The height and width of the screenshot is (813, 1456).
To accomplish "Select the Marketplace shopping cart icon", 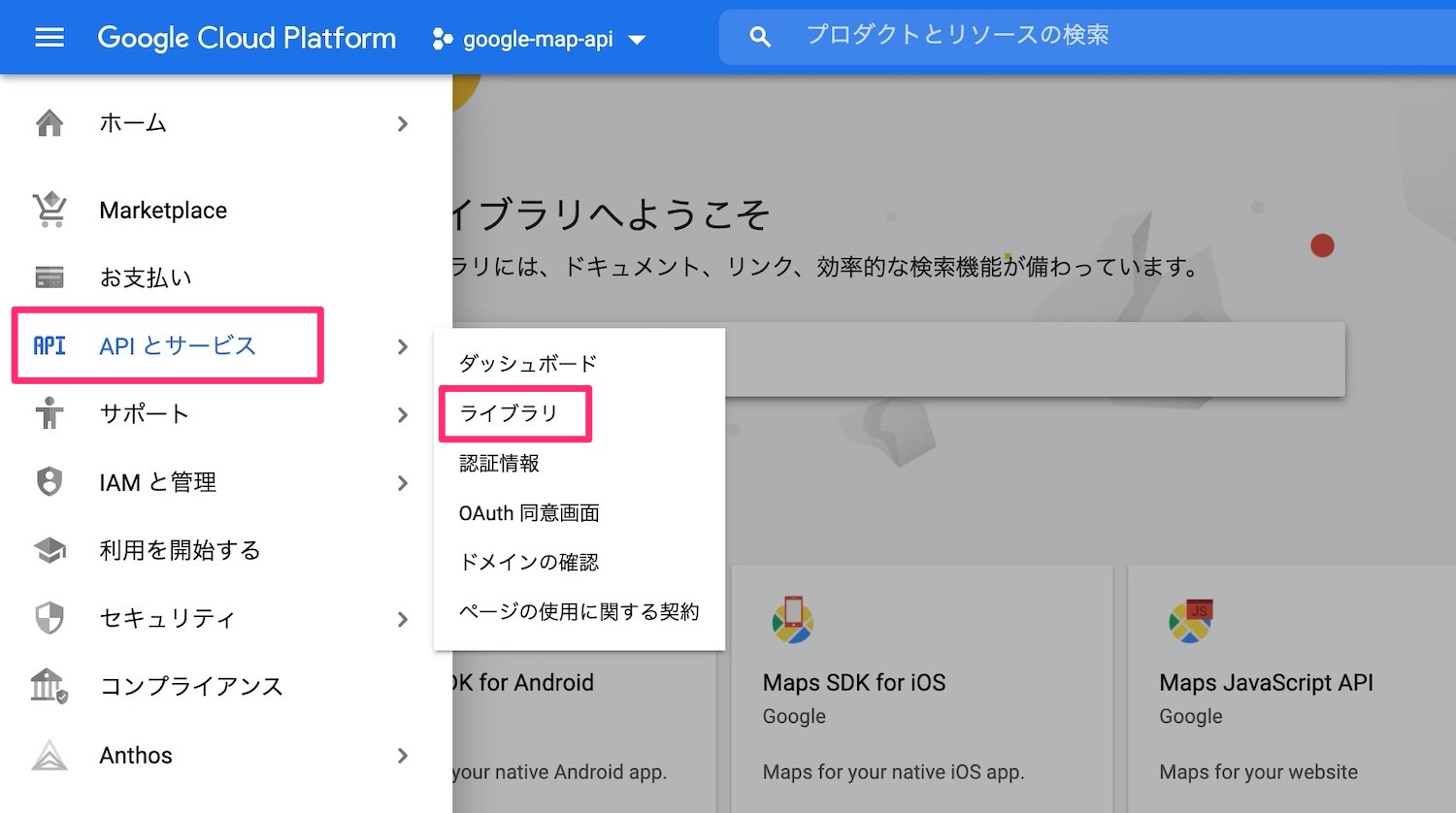I will (49, 210).
